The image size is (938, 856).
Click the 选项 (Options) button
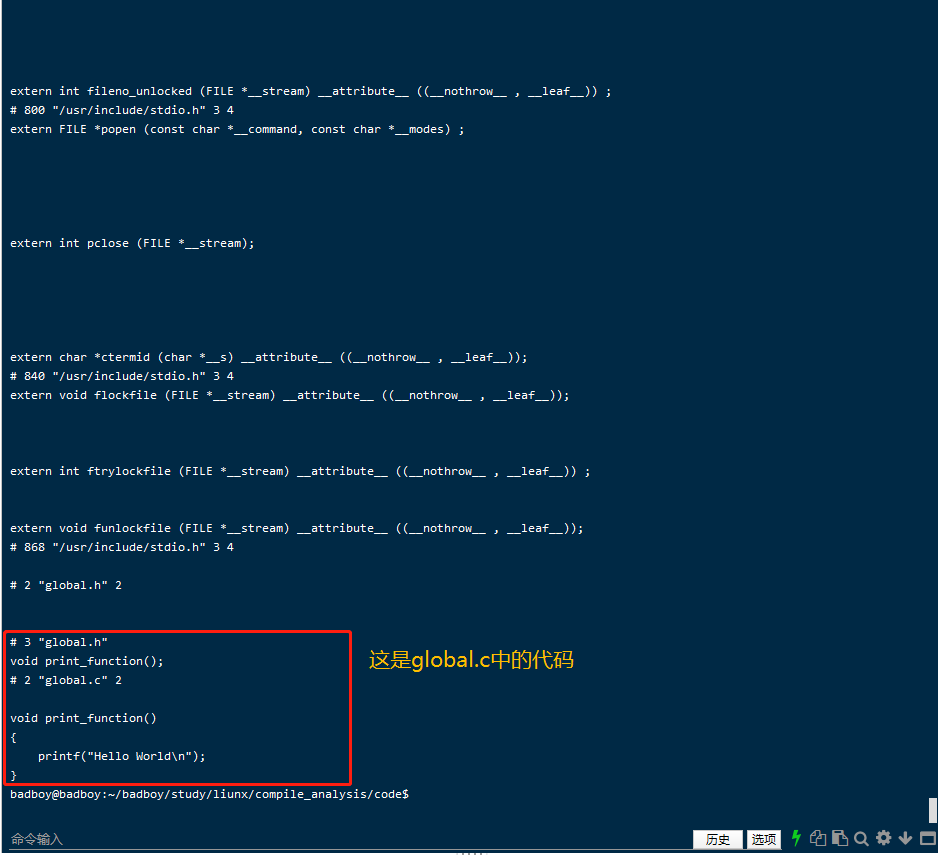[763, 839]
